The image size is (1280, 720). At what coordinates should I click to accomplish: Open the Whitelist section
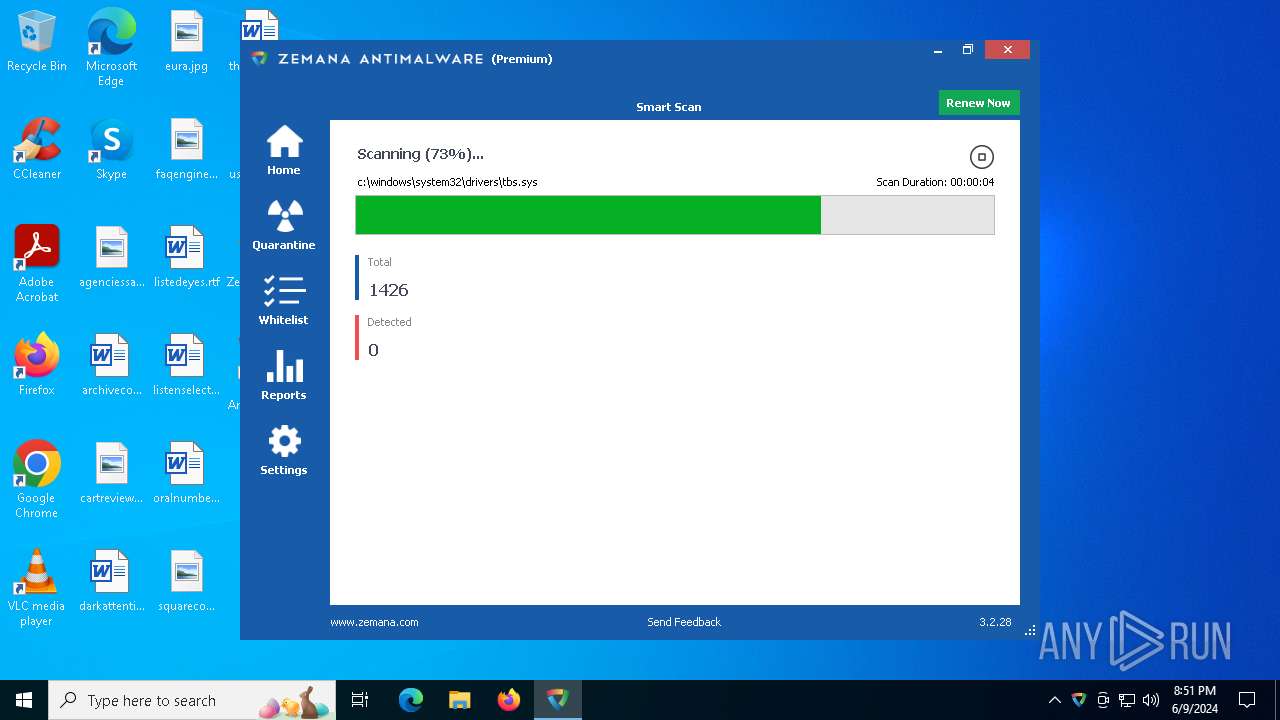point(284,300)
